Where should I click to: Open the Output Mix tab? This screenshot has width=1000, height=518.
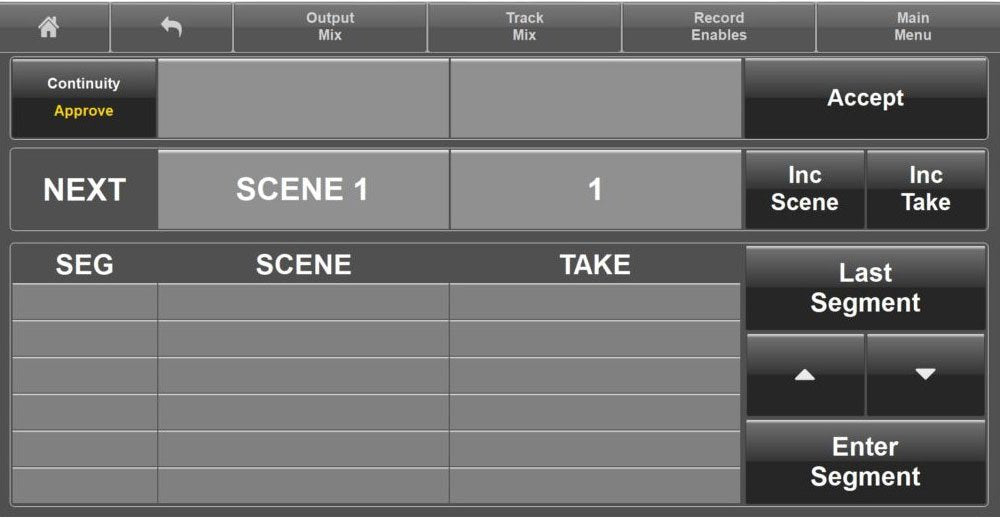(x=330, y=27)
